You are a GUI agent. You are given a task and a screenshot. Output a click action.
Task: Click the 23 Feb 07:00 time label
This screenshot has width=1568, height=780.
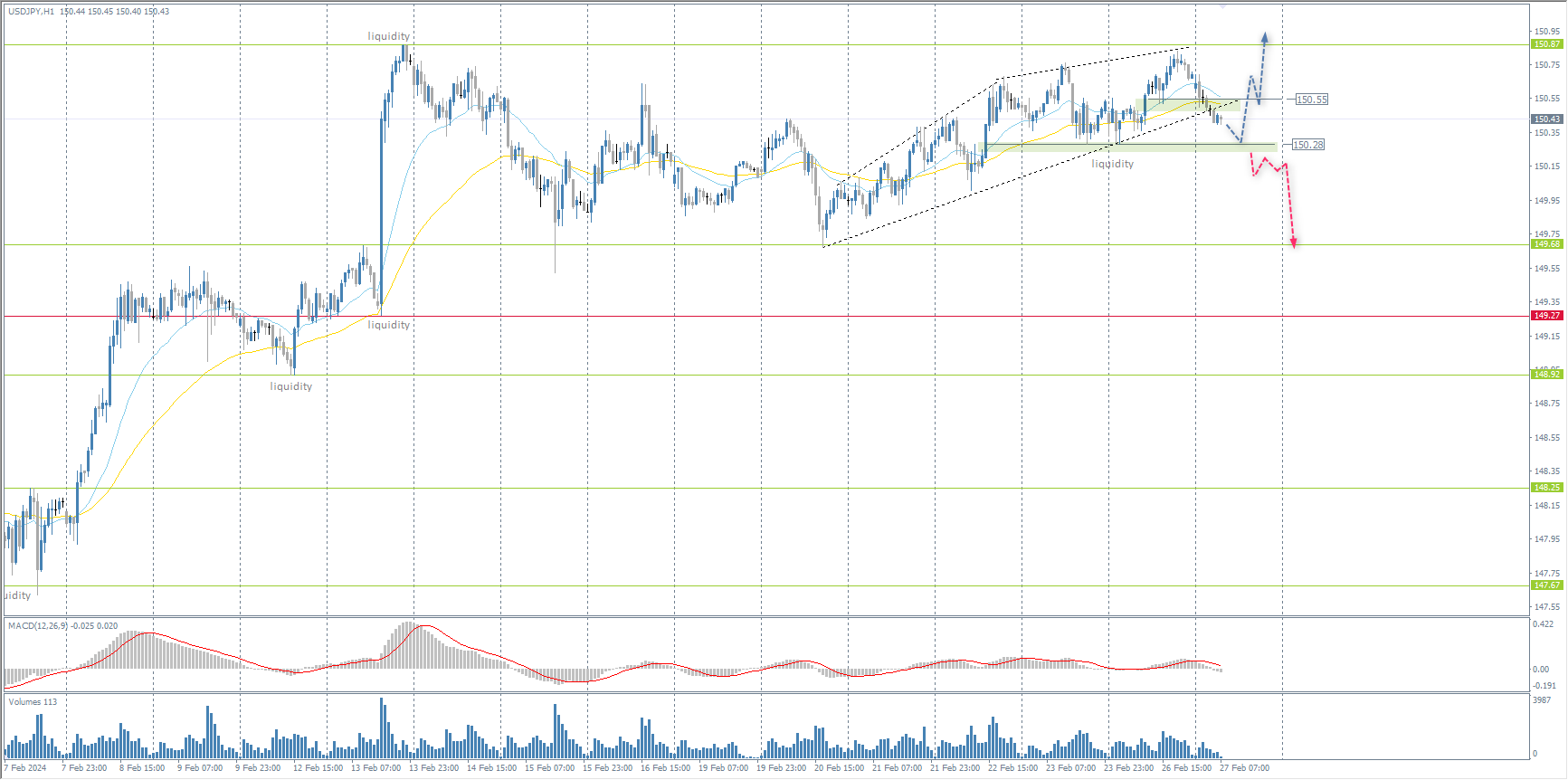(x=1070, y=768)
